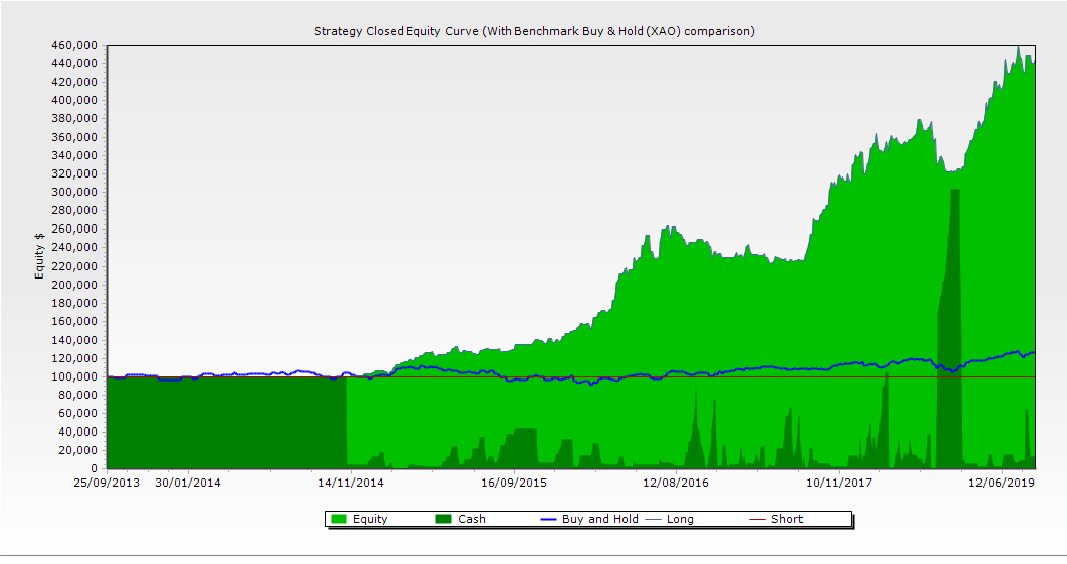Click the Short legend line marker

758,519
